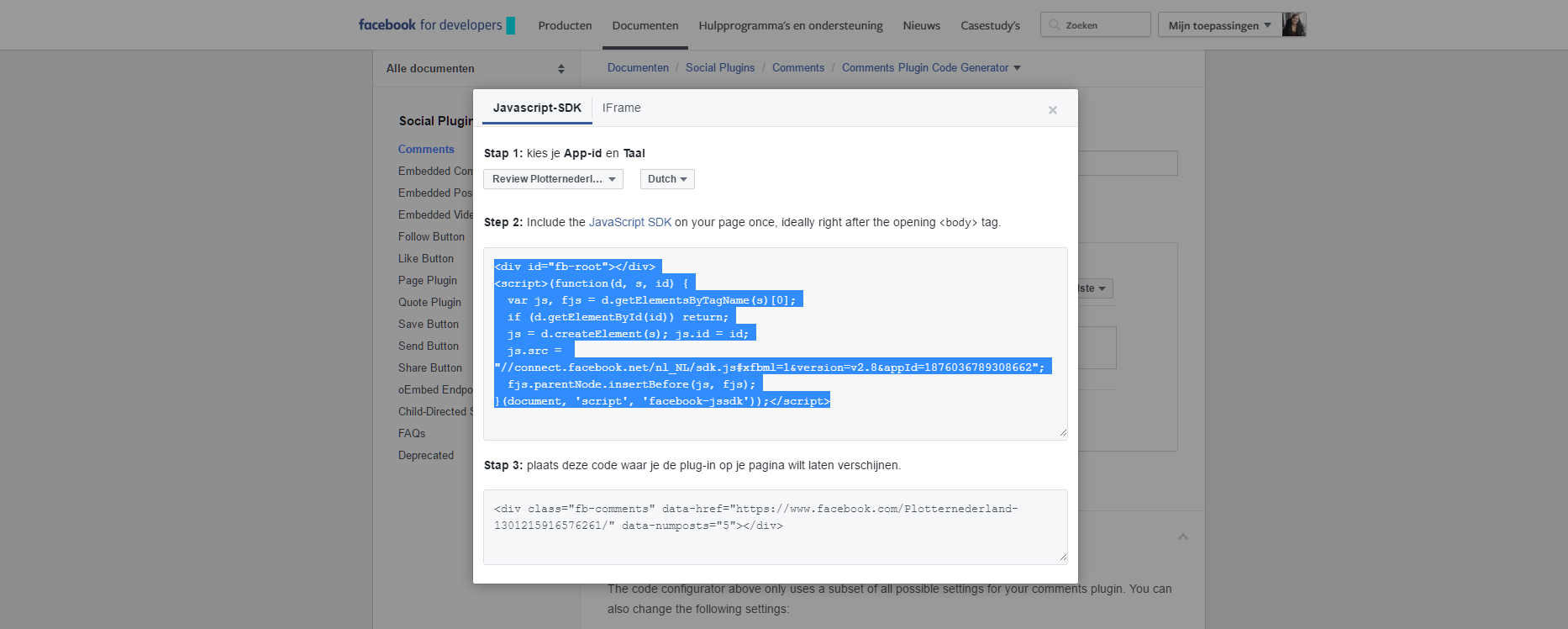Open the App-id dropdown Review Plotternederl...
The width and height of the screenshot is (1568, 629).
pyautogui.click(x=553, y=179)
